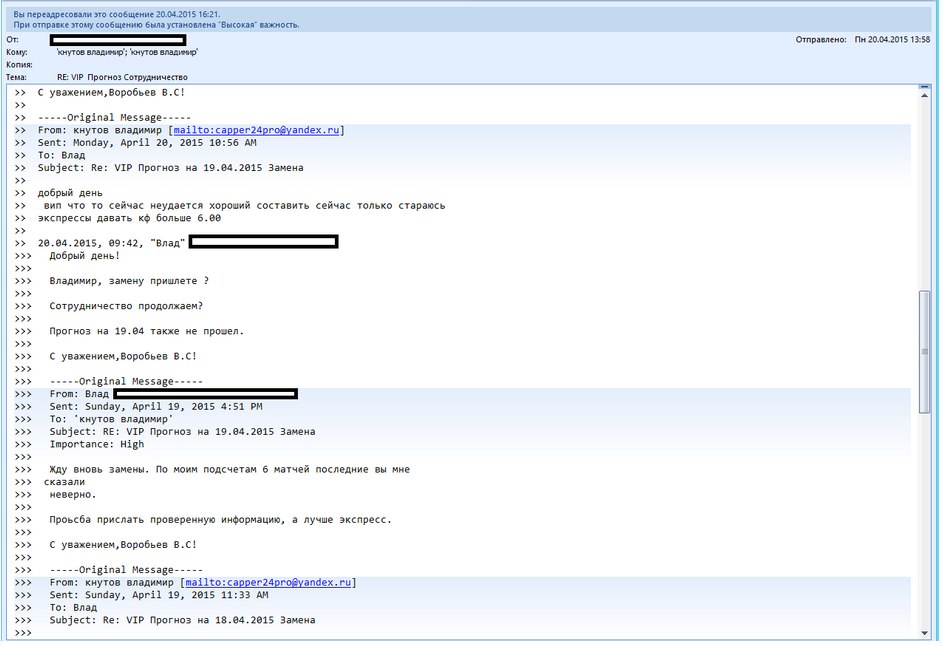Click the scrollbar track below the thumb
This screenshot has width=942, height=646.
[x=925, y=520]
